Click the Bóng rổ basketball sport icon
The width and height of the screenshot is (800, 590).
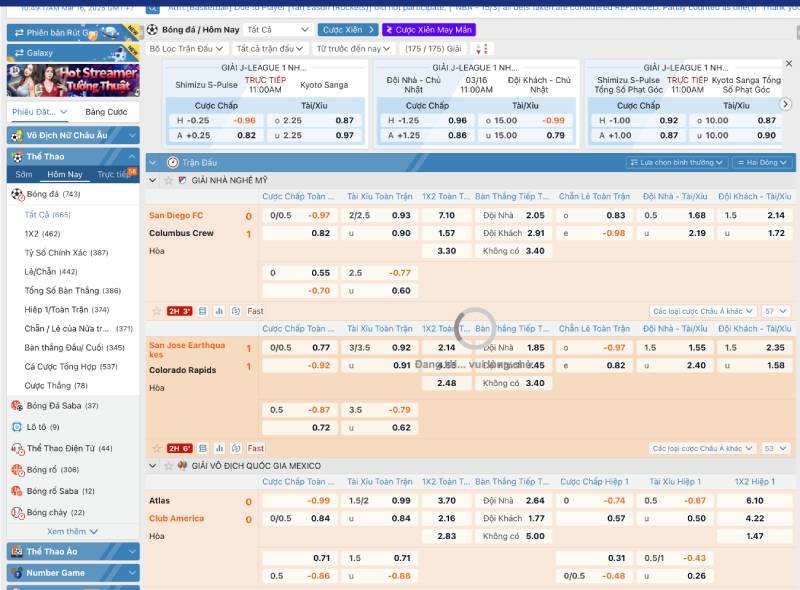[x=17, y=469]
